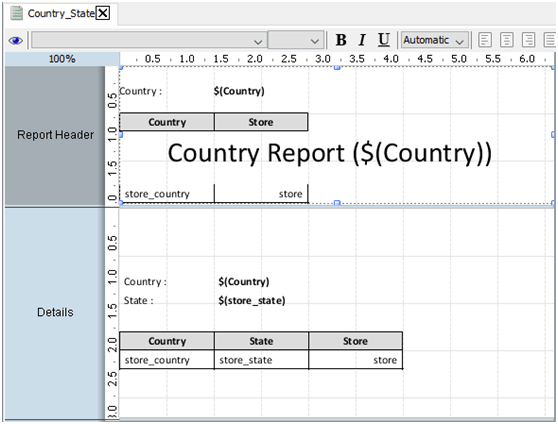Toggle the eye preview icon
The height and width of the screenshot is (424, 558).
coord(16,40)
